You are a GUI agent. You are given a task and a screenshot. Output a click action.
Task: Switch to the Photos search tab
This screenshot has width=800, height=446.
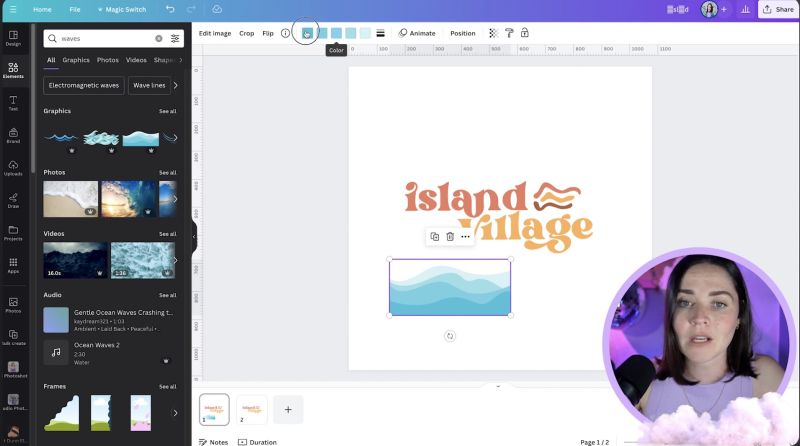(x=108, y=60)
